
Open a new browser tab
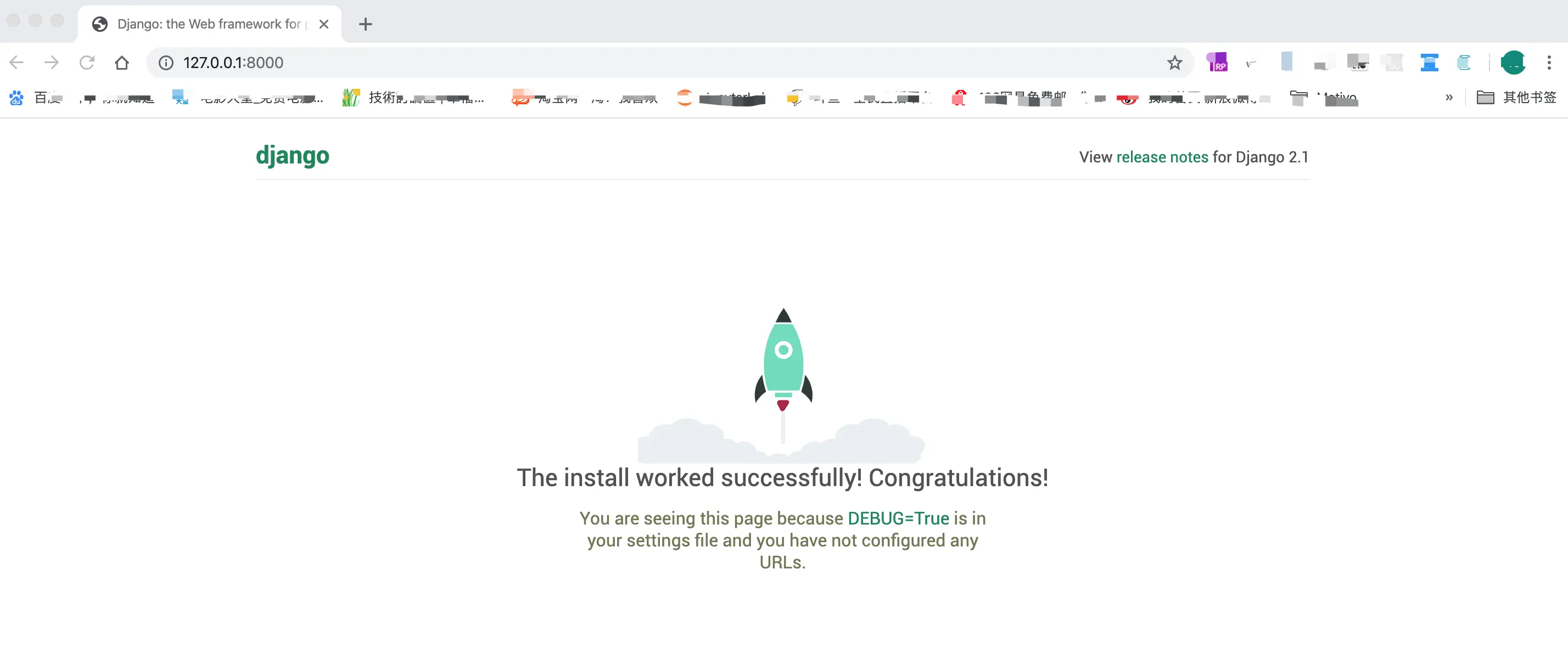point(365,24)
